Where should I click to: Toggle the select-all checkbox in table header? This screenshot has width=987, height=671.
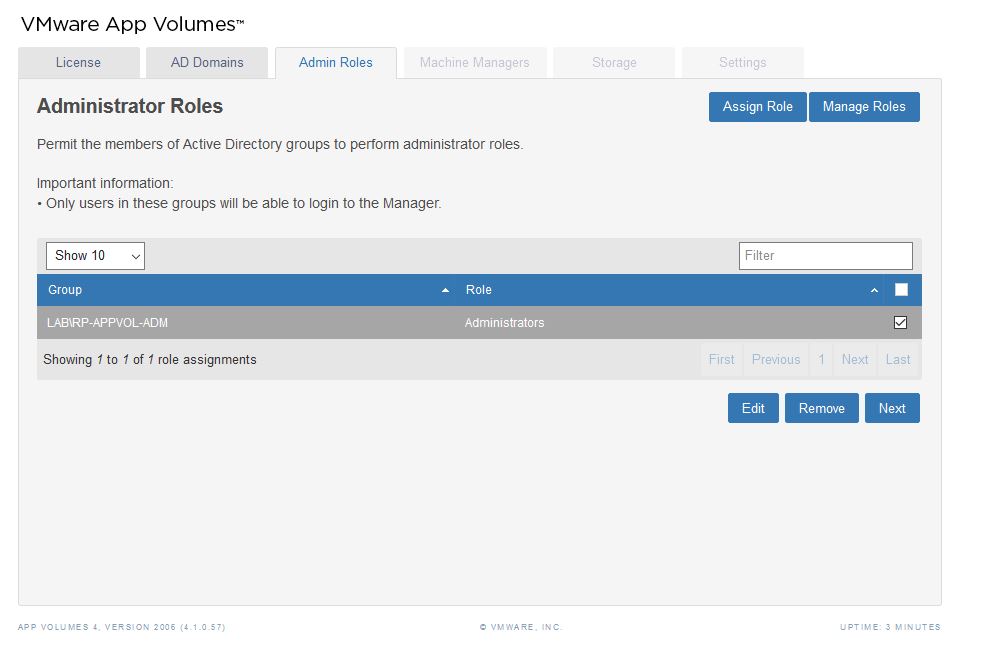click(901, 290)
